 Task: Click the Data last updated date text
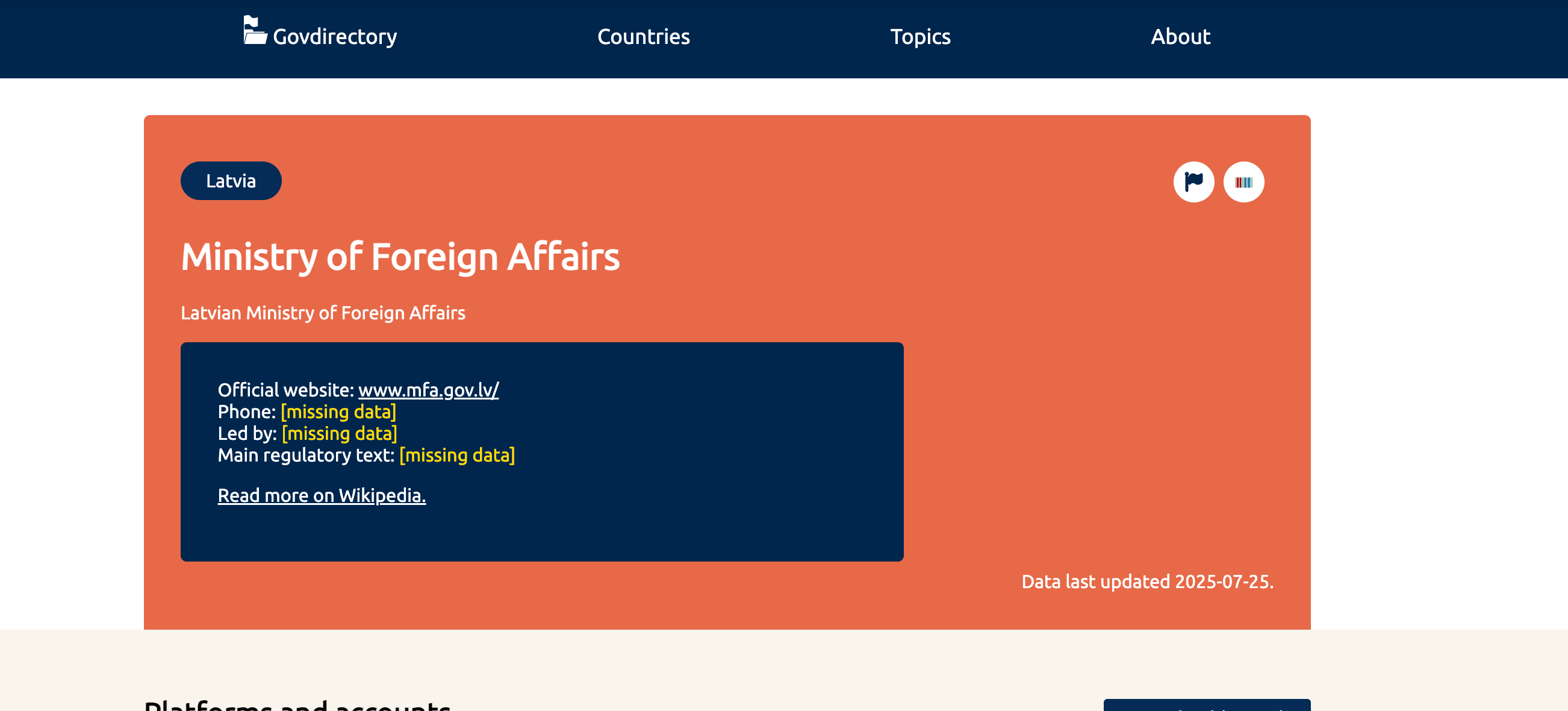pyautogui.click(x=1146, y=581)
